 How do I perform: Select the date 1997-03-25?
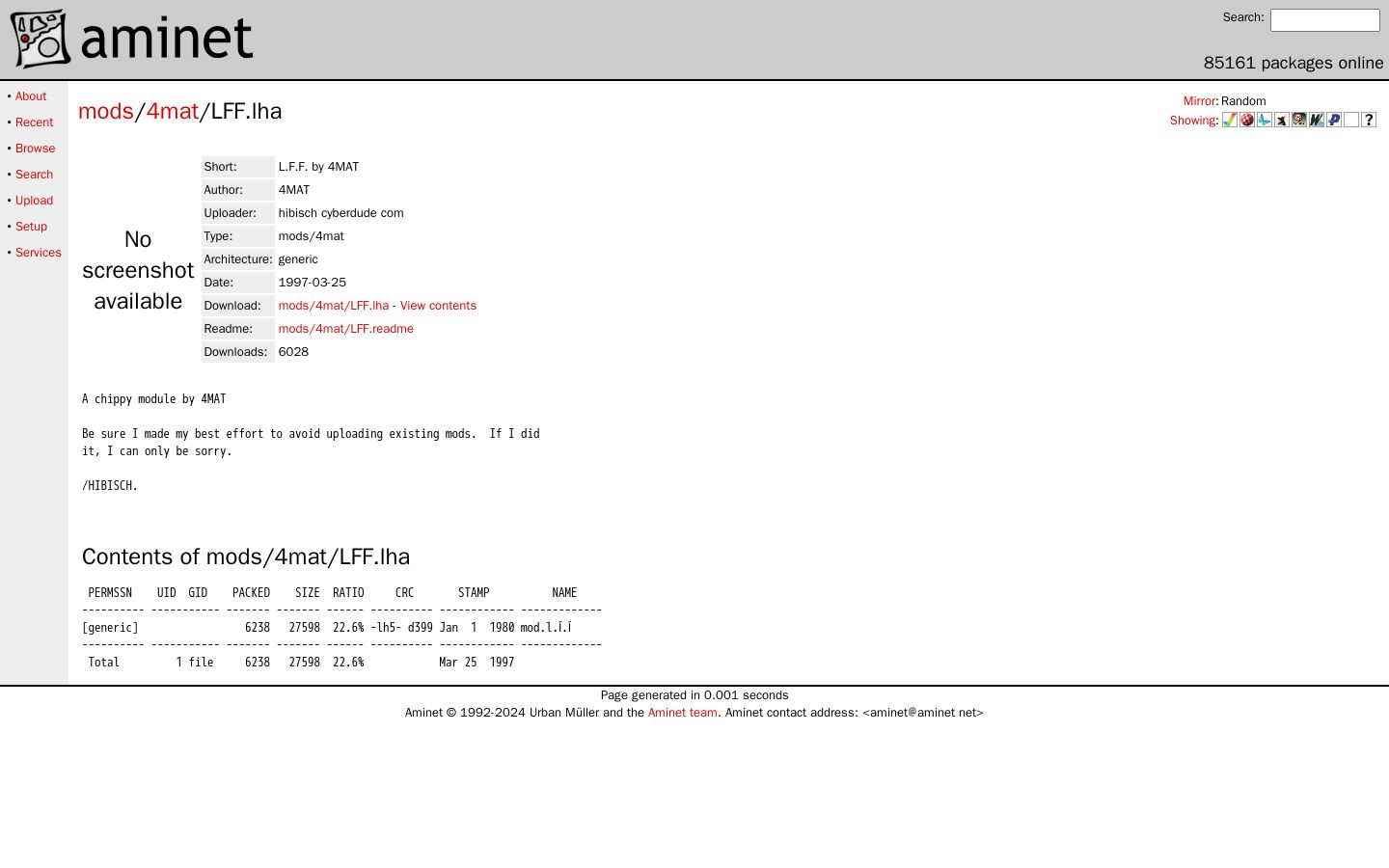[313, 283]
